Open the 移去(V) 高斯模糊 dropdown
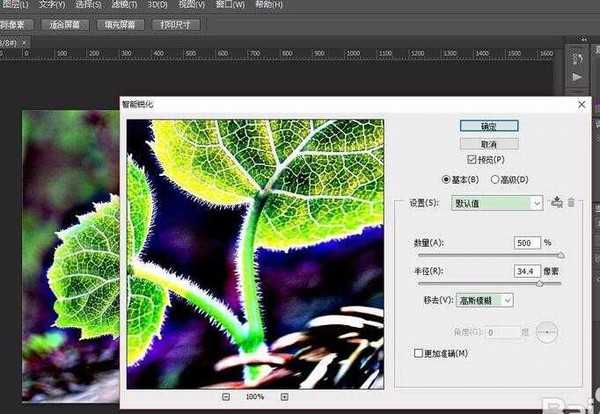 484,299
